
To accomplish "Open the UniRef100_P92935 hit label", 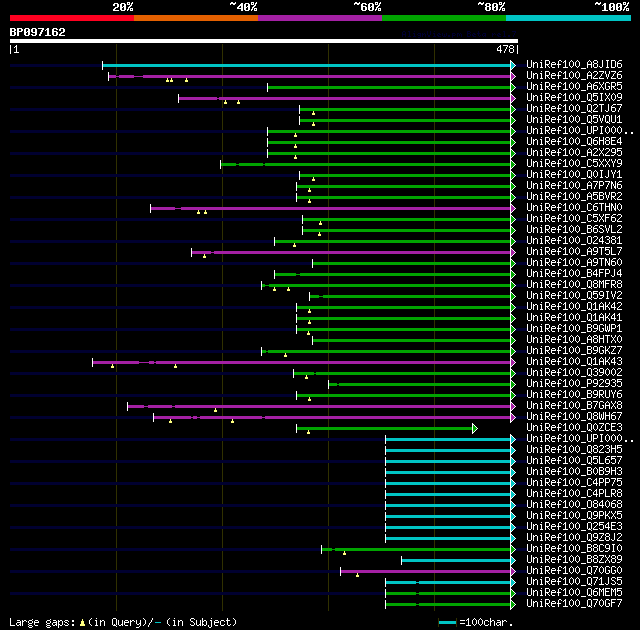I will [574, 384].
